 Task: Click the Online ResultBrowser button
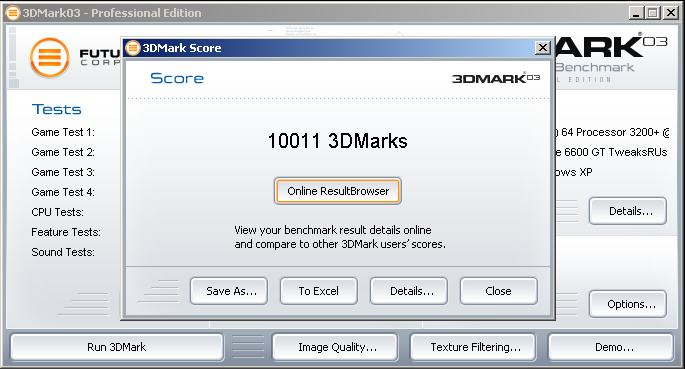click(x=338, y=191)
